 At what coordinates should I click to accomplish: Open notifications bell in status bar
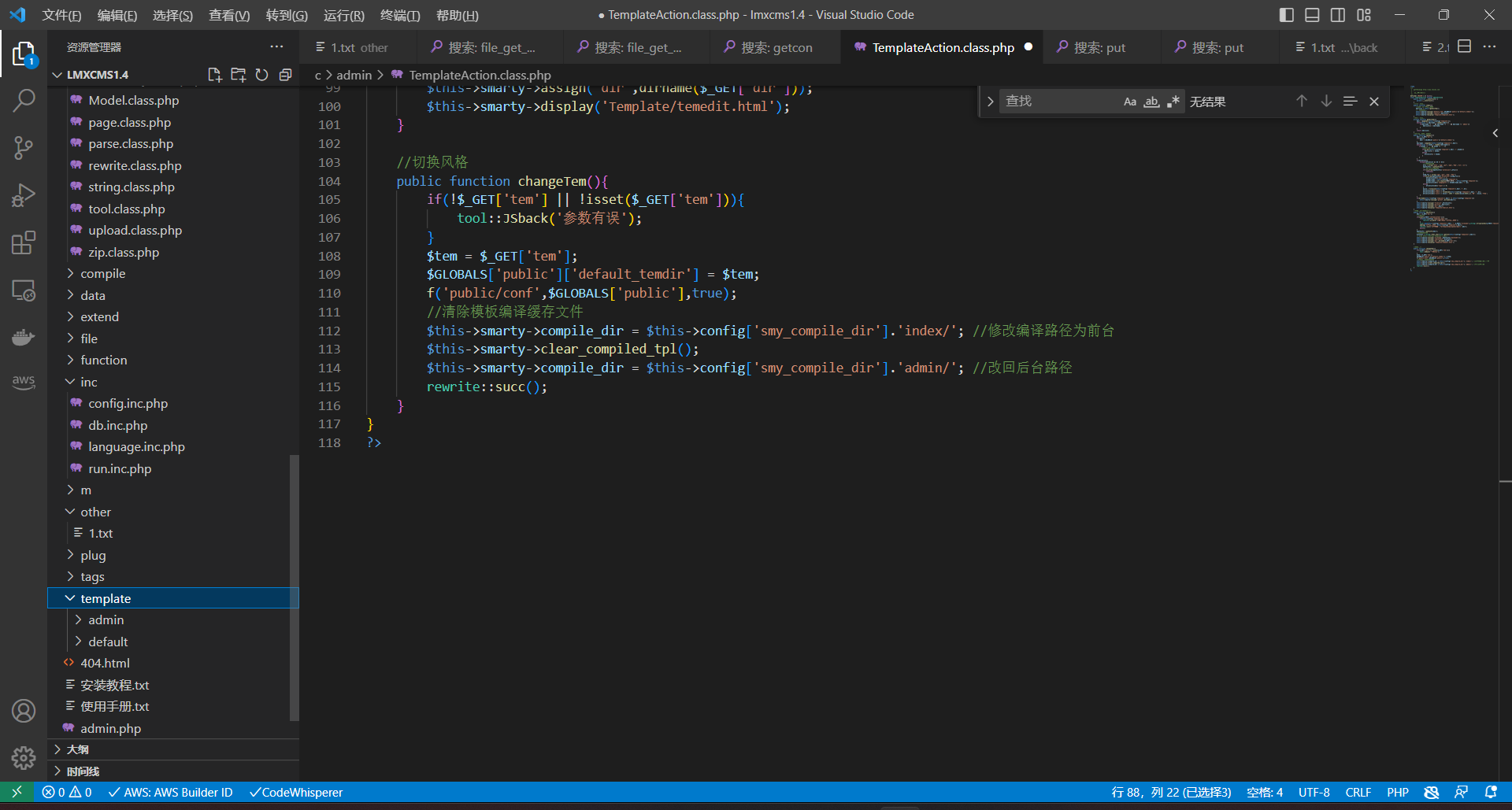coord(1490,792)
